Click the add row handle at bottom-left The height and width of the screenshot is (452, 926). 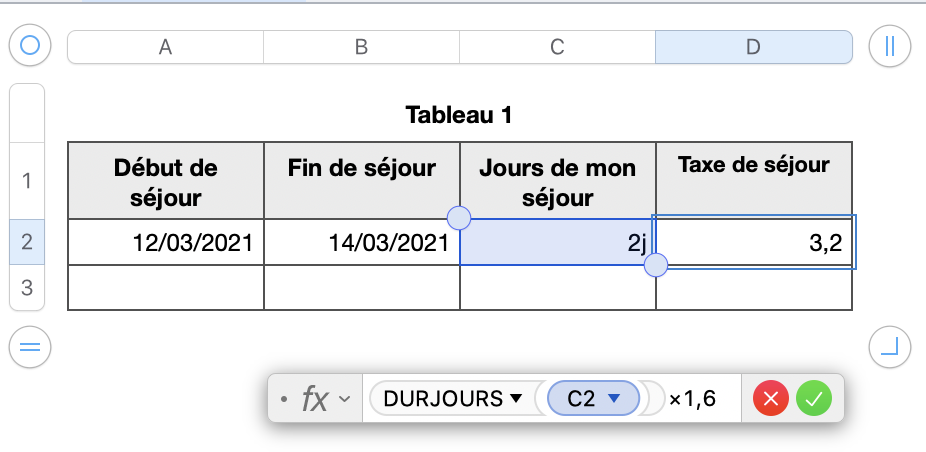click(x=30, y=347)
